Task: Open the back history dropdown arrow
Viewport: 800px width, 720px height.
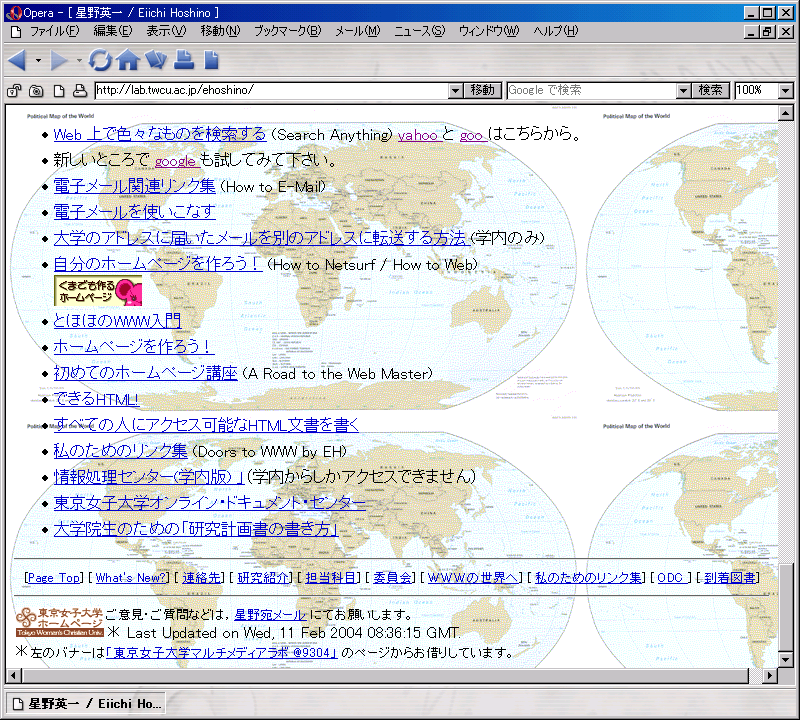Action: [38, 61]
